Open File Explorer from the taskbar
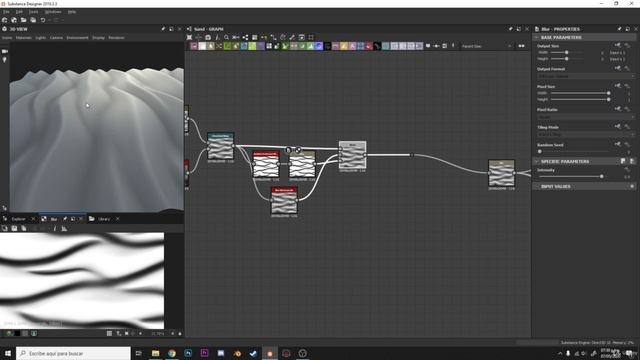Screen dimensions: 640x360 coord(156,353)
